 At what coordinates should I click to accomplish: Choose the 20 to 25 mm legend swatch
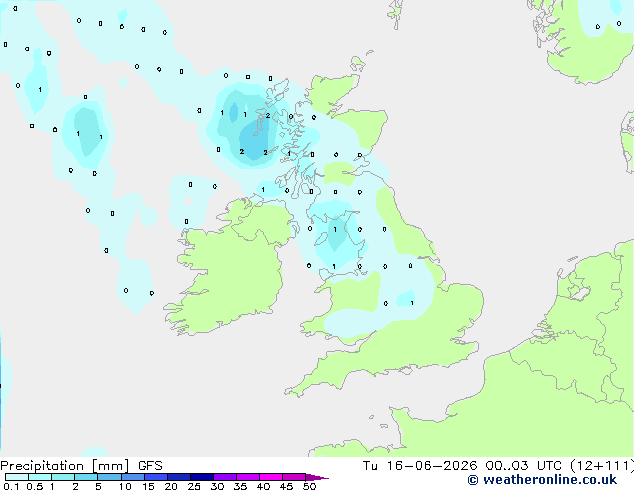tap(179, 477)
